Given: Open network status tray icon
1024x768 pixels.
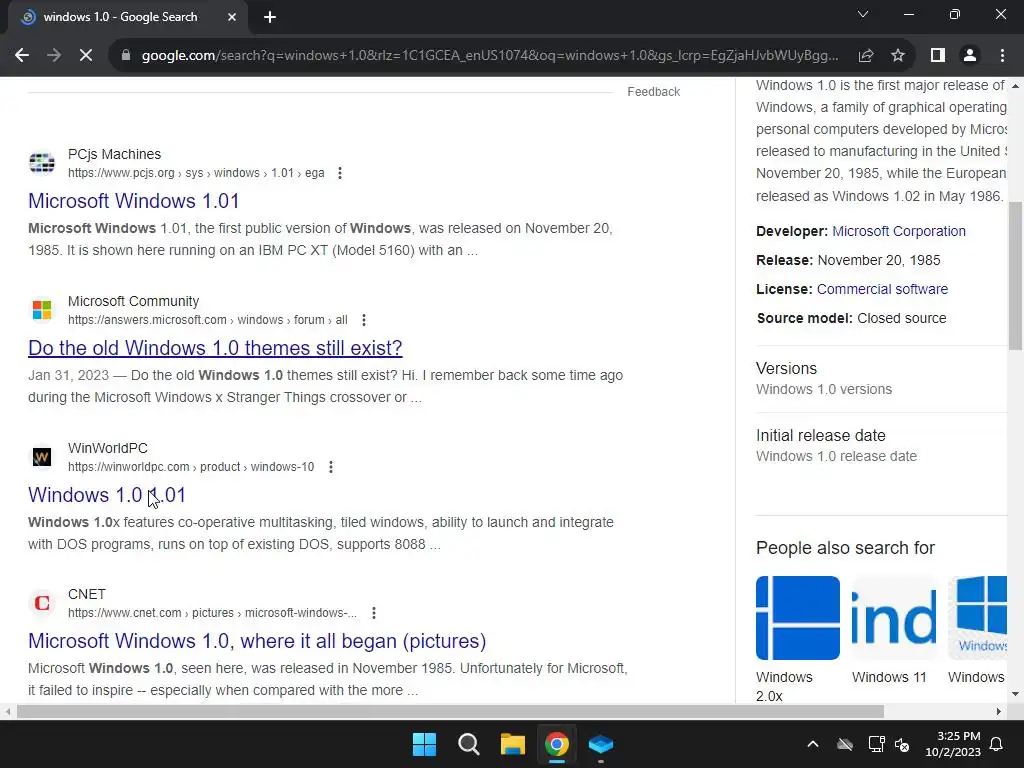Looking at the screenshot, I should tap(876, 744).
